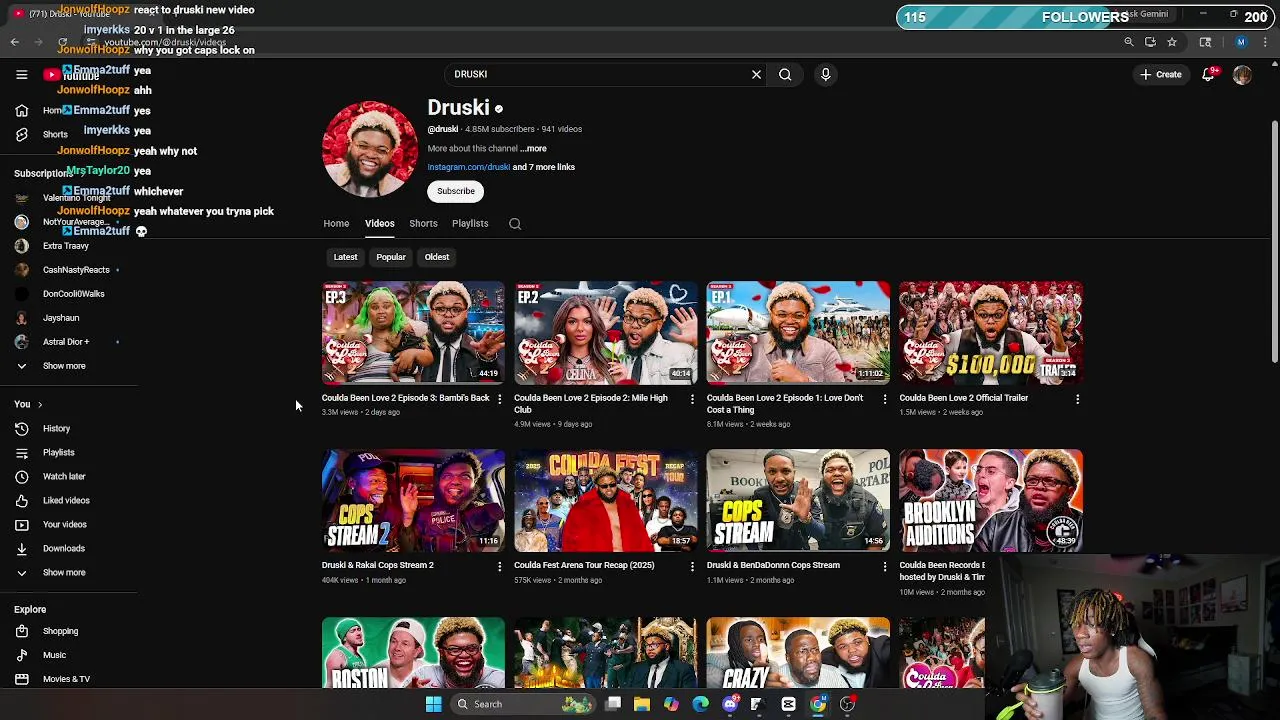The image size is (1280, 720).
Task: Open Music in Explore
Action: click(x=54, y=655)
